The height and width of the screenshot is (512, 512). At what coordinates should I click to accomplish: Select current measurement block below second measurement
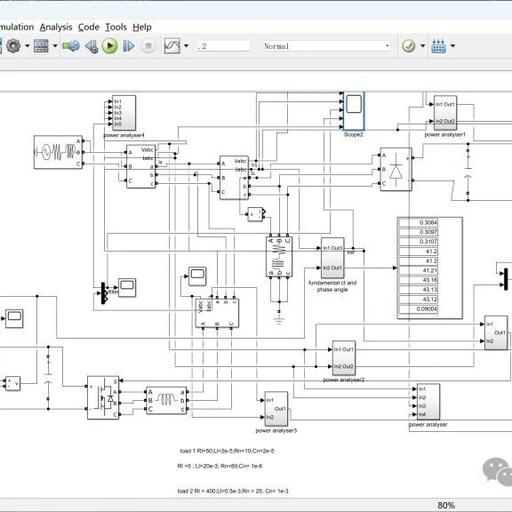click(256, 214)
